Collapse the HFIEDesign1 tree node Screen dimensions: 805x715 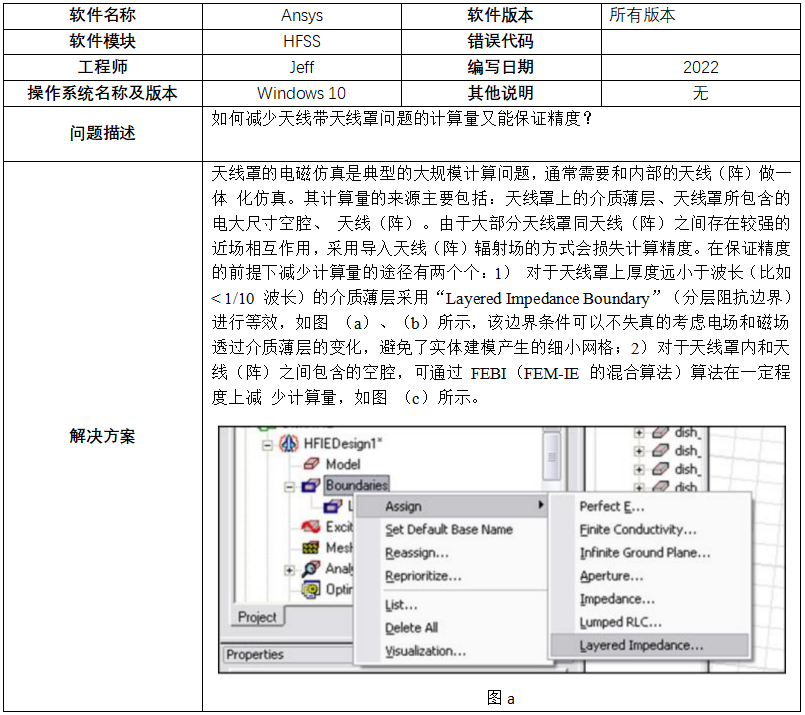268,443
